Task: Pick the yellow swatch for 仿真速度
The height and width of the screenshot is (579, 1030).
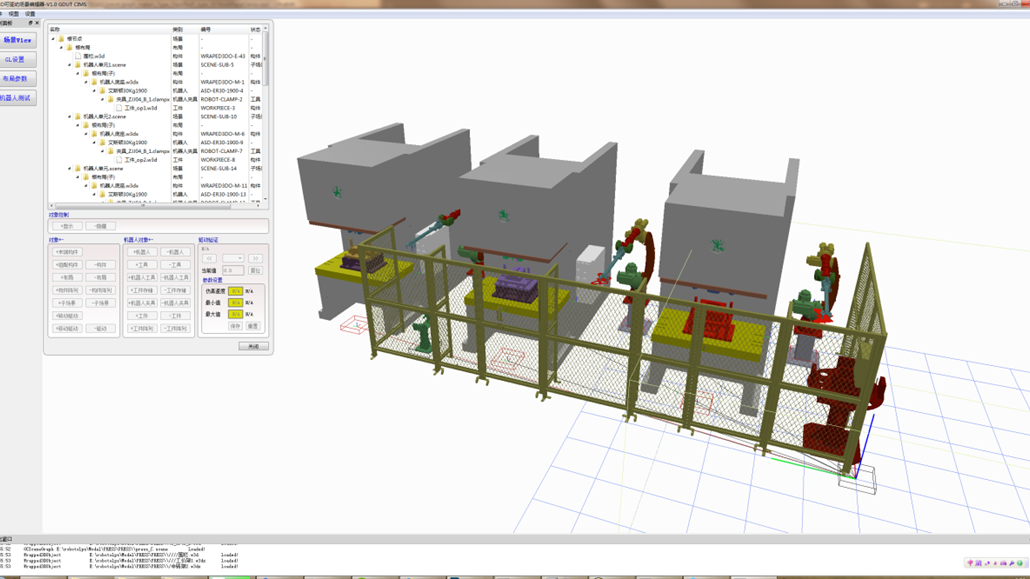Action: click(x=235, y=291)
